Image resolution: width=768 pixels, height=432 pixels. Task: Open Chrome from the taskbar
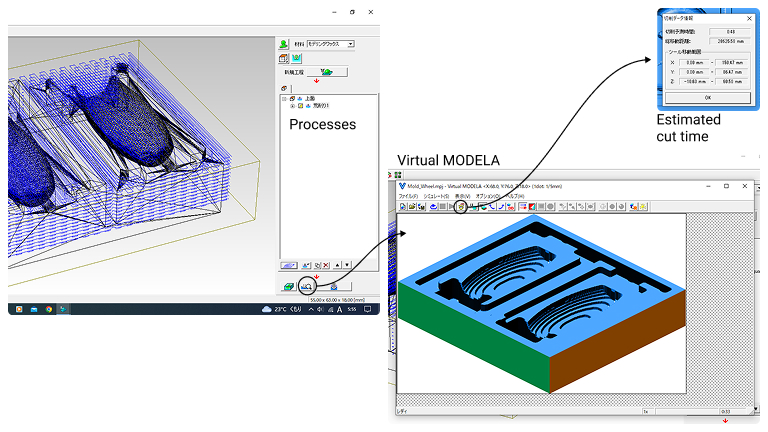48,309
